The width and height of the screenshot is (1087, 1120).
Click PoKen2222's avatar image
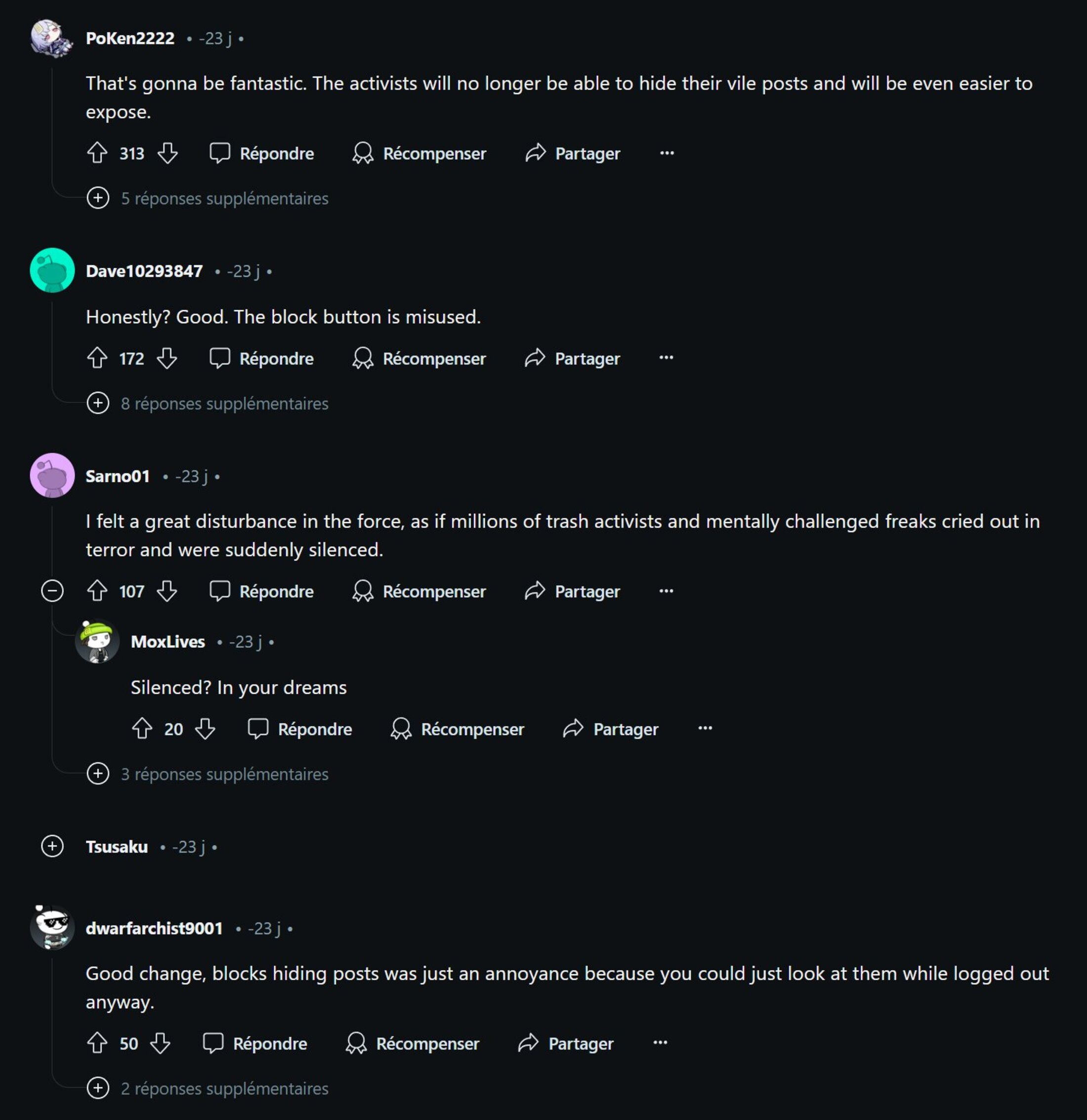51,38
